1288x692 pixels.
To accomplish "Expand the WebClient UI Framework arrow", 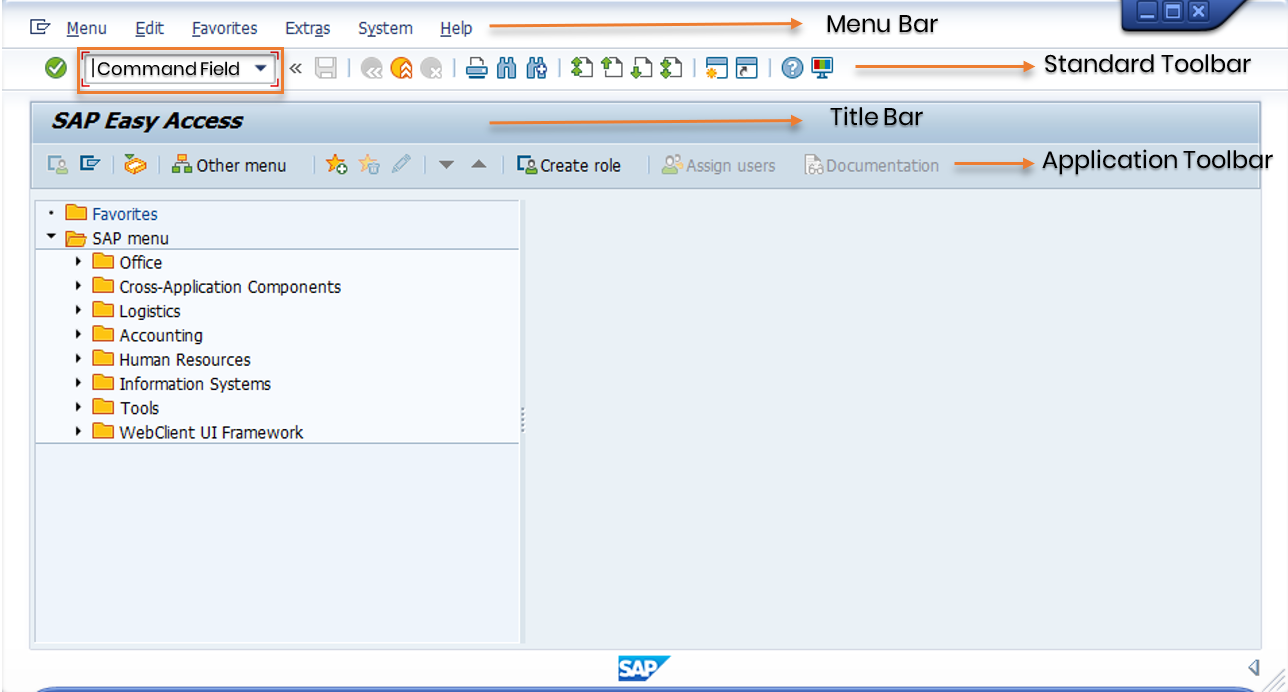I will pos(78,432).
